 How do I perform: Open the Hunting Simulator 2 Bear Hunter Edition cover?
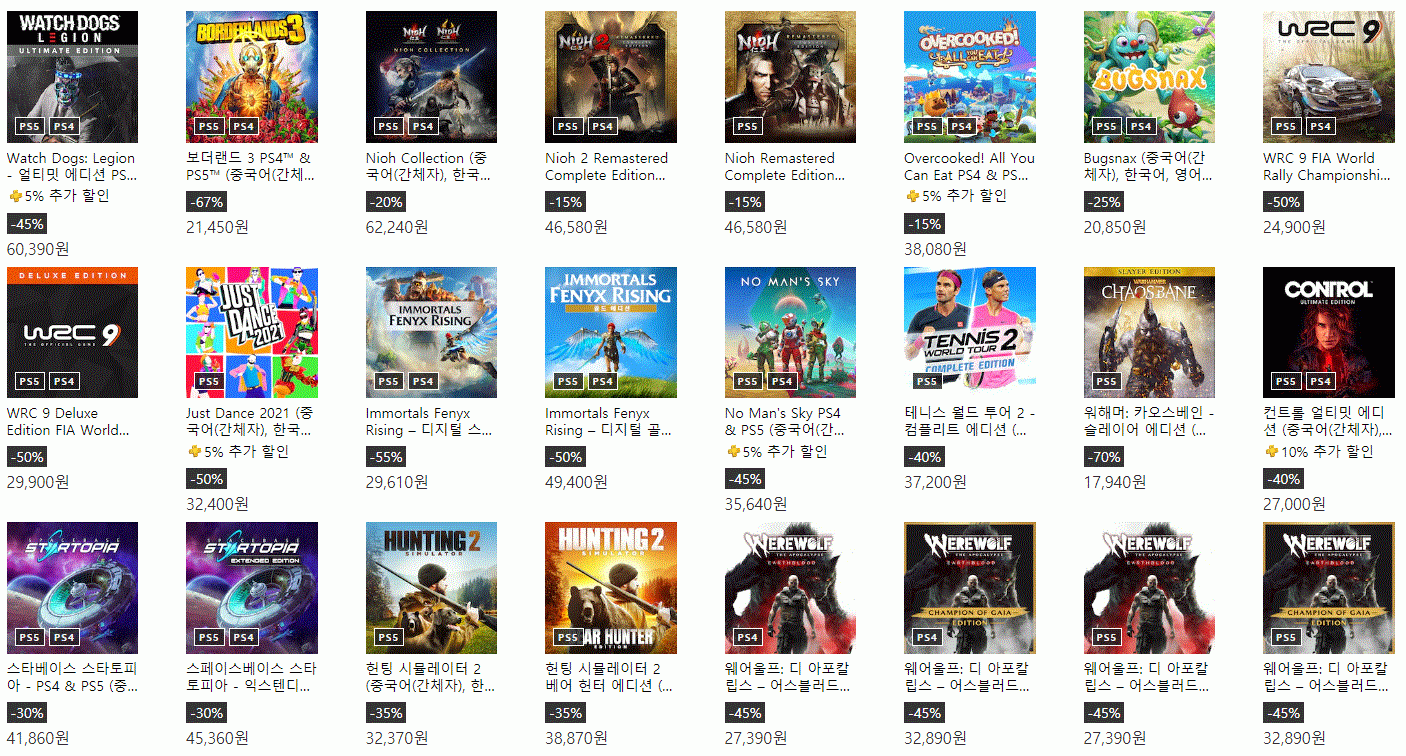[611, 587]
